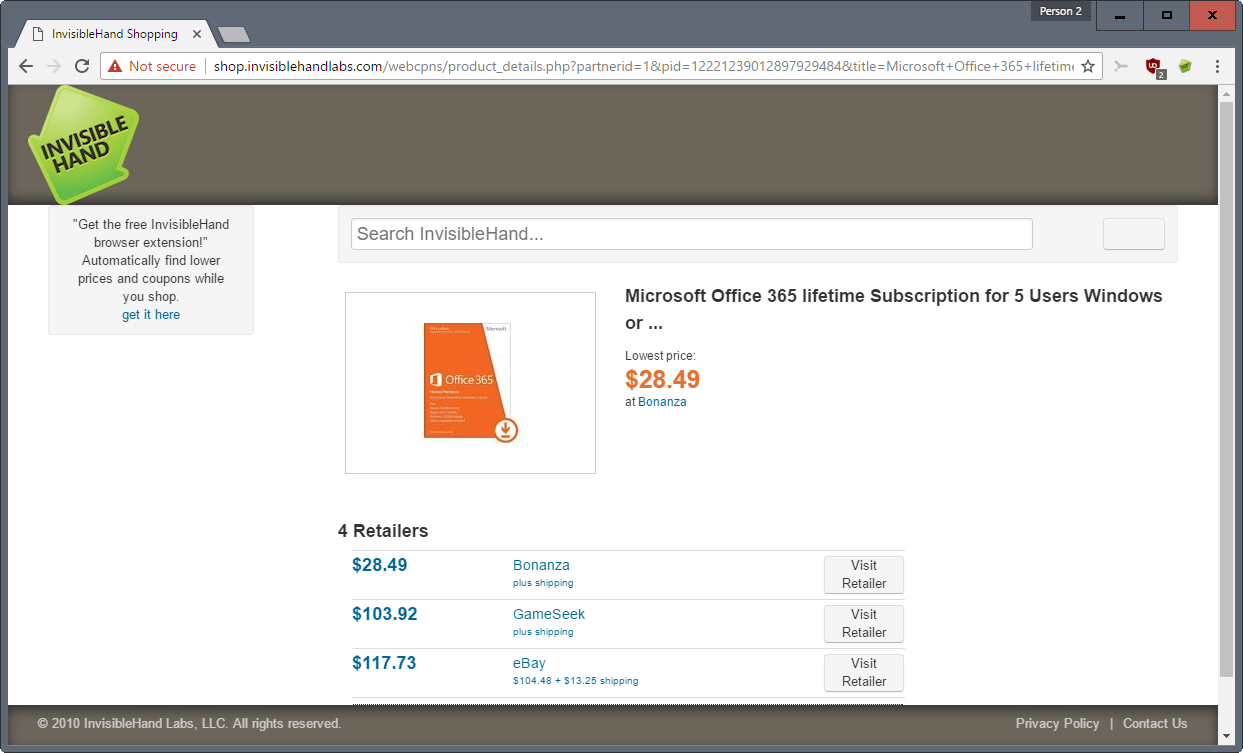The width and height of the screenshot is (1243, 753).
Task: Open a new browser tab
Action: [x=234, y=35]
